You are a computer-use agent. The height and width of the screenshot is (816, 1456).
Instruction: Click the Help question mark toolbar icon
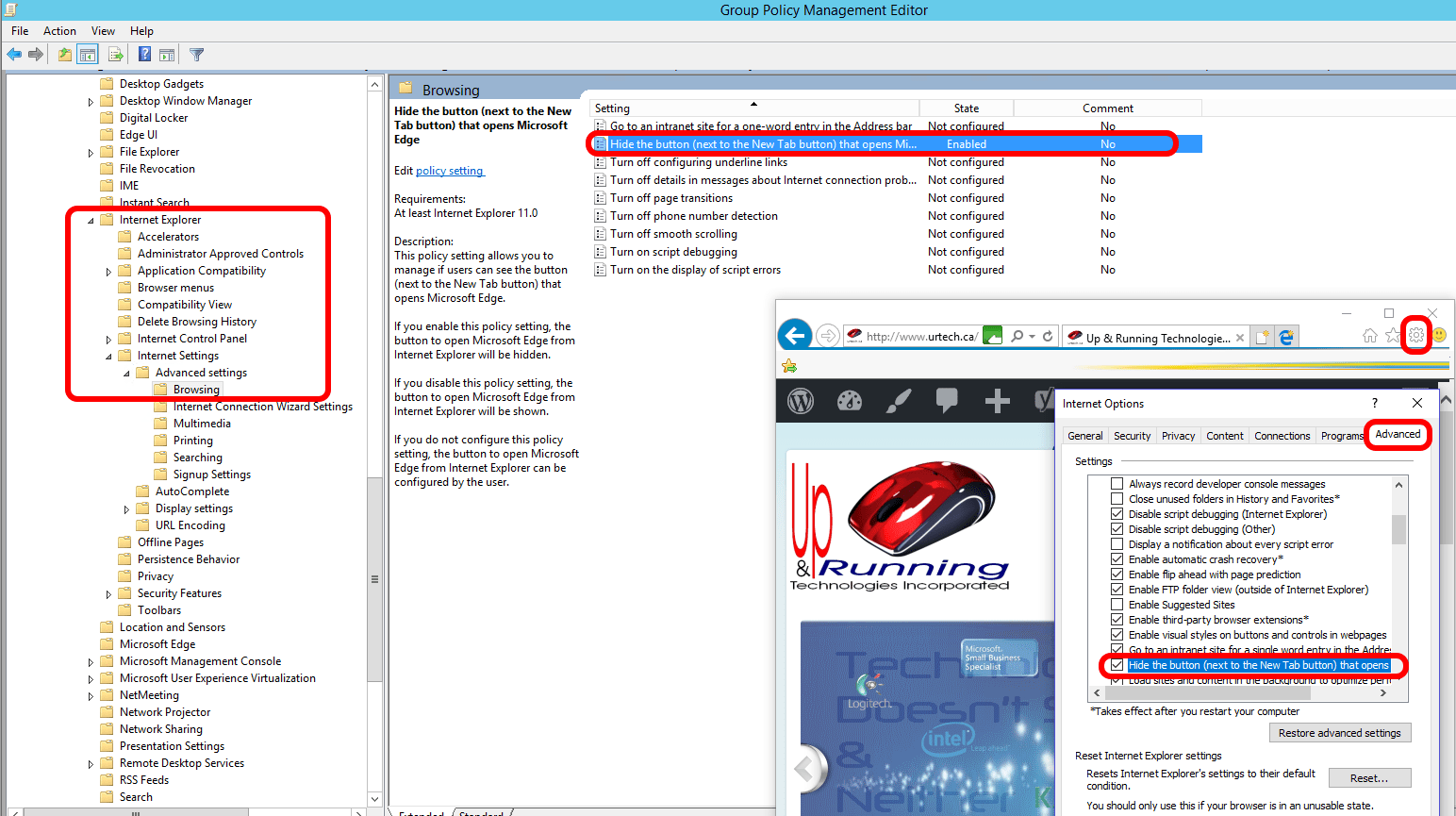(x=143, y=54)
